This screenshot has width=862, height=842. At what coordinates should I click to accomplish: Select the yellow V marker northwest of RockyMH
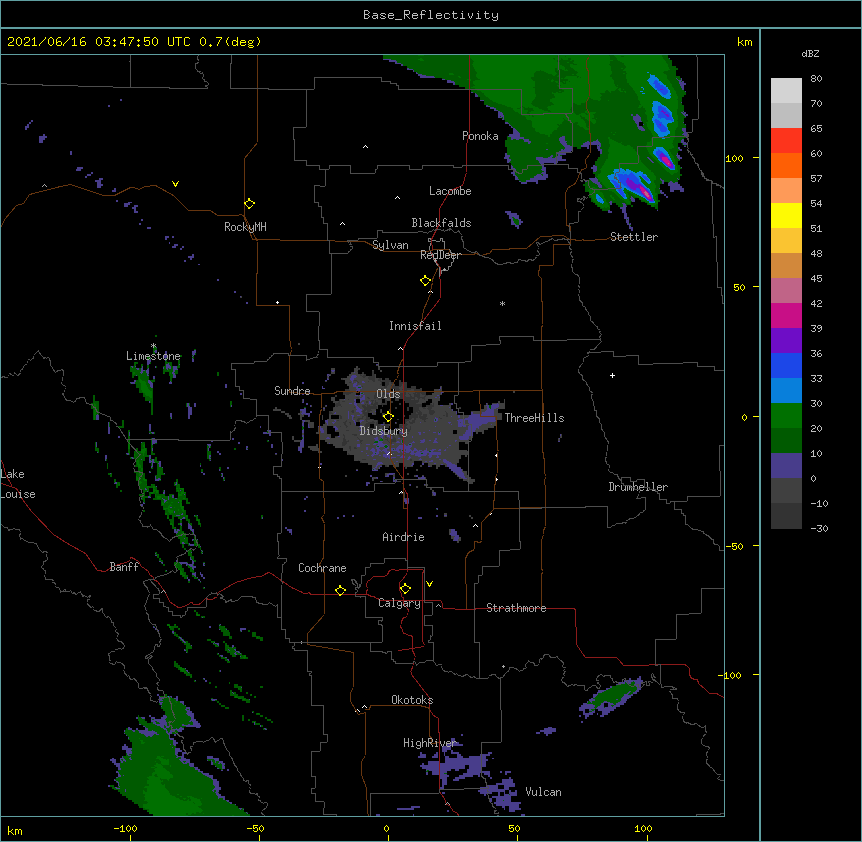pos(175,184)
